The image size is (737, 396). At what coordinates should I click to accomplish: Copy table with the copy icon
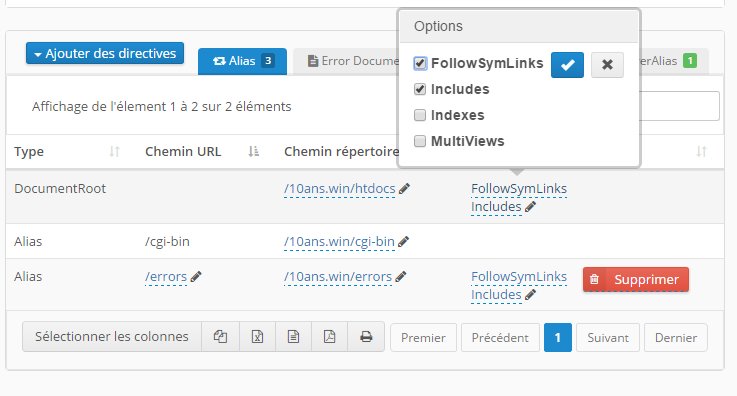(220, 337)
